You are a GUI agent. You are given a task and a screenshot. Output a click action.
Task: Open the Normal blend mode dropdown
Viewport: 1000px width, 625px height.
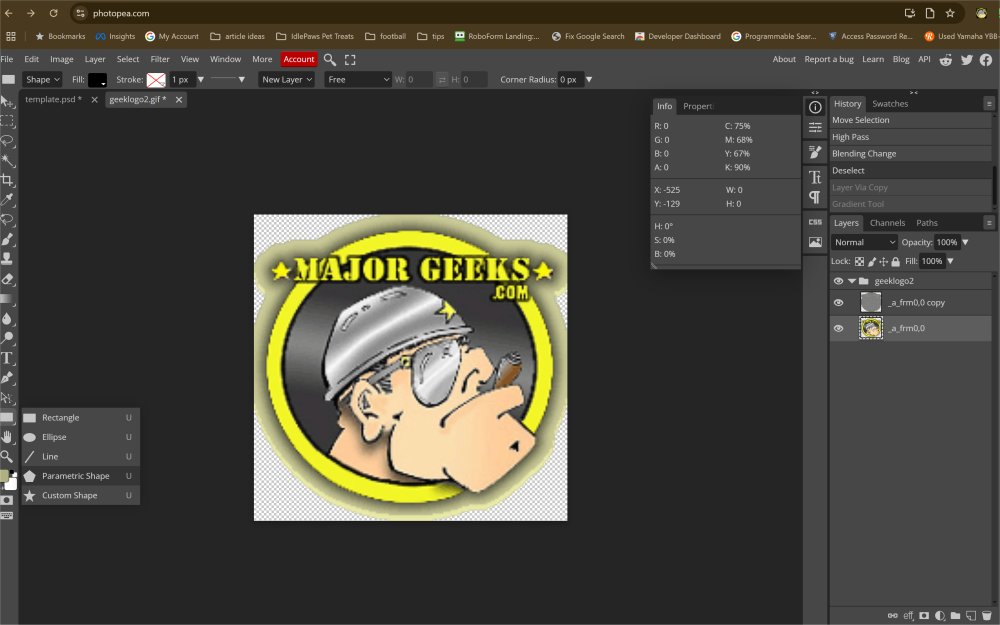[865, 242]
